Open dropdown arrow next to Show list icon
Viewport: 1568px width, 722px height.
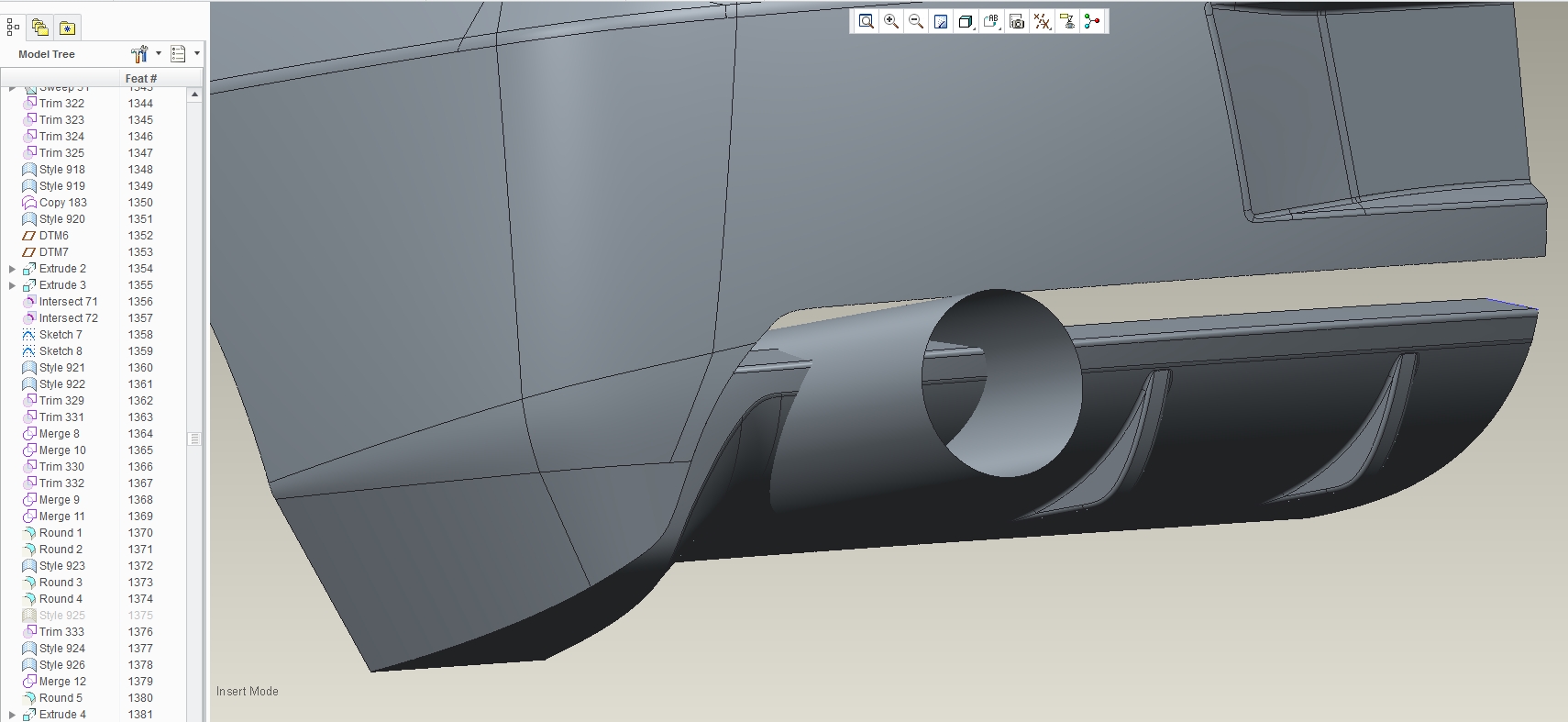point(197,54)
